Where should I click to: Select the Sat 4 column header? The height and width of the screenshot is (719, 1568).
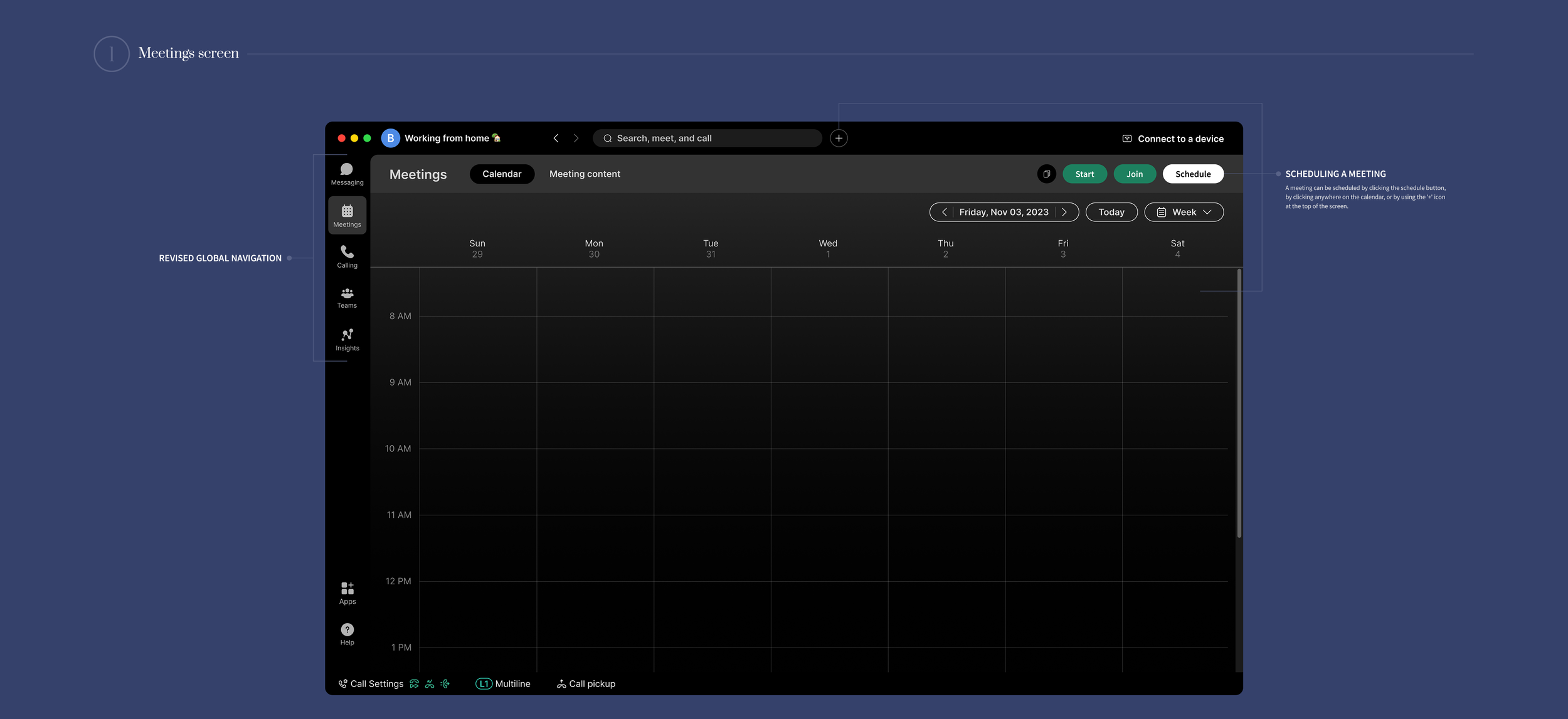[1177, 248]
